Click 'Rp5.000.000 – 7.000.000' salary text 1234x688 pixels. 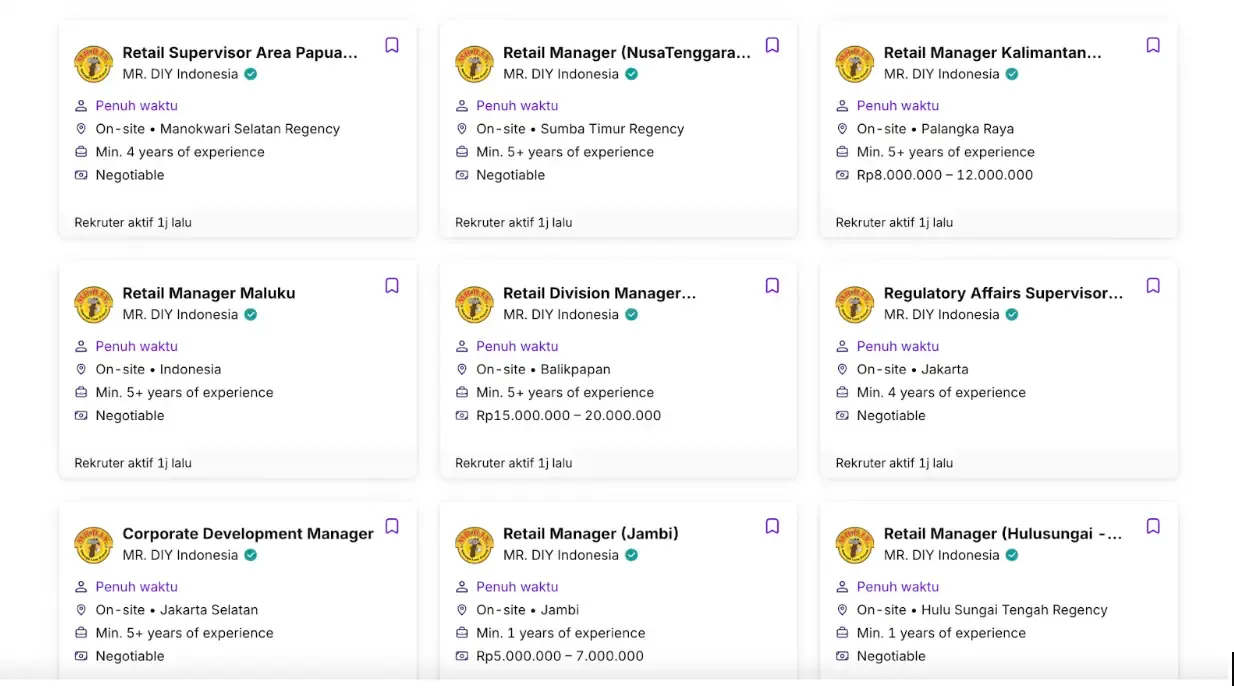pos(560,656)
